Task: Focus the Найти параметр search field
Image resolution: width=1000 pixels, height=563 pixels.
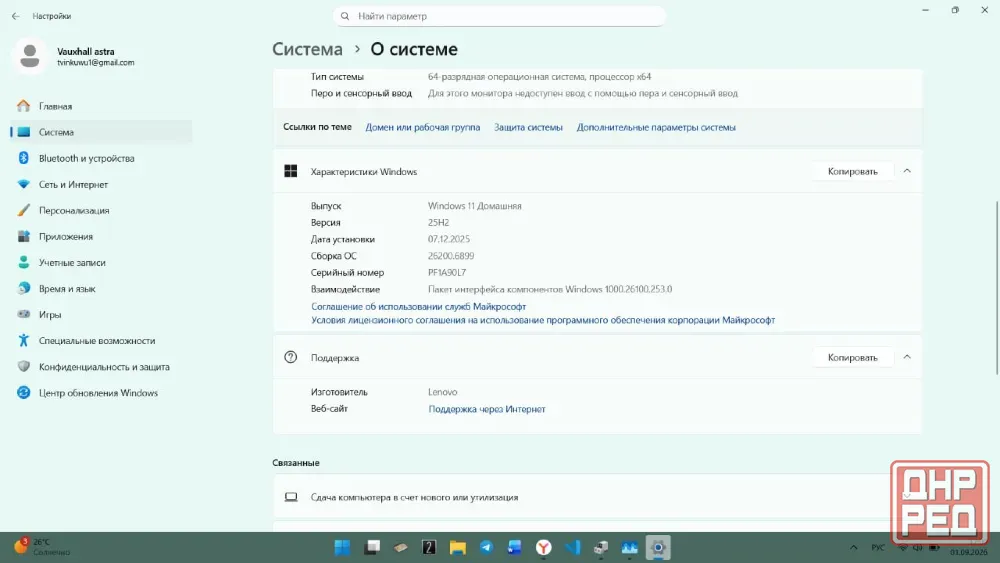Action: point(499,16)
